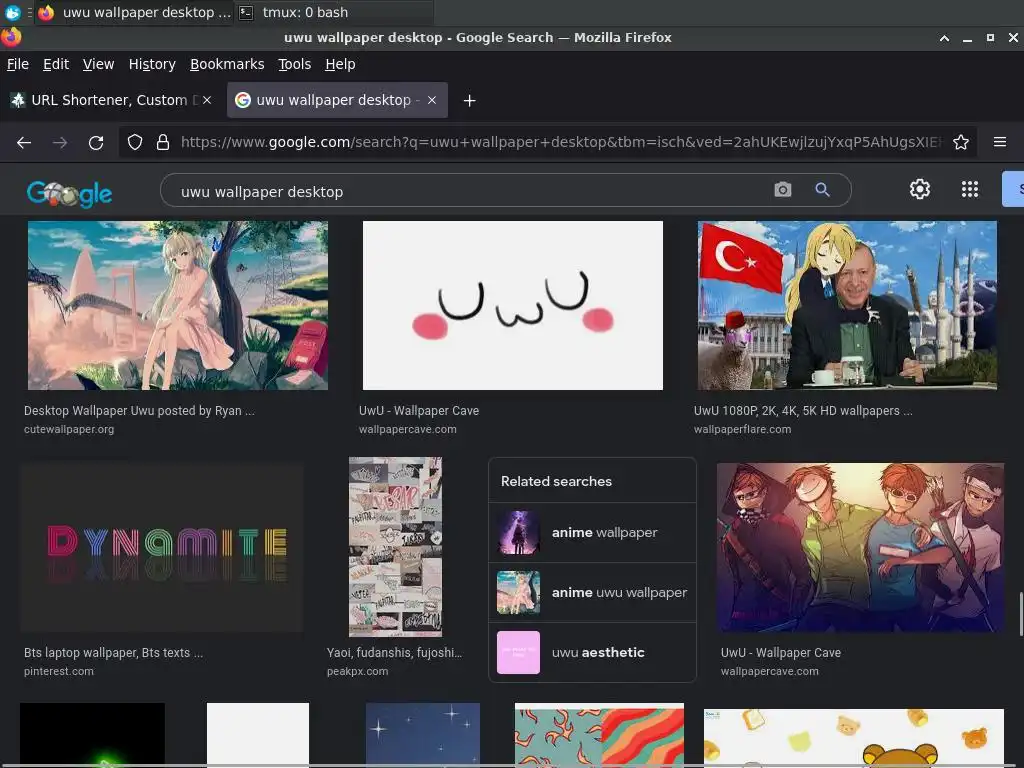
Task: Click the Firefox icon in title bar
Action: tap(11, 37)
